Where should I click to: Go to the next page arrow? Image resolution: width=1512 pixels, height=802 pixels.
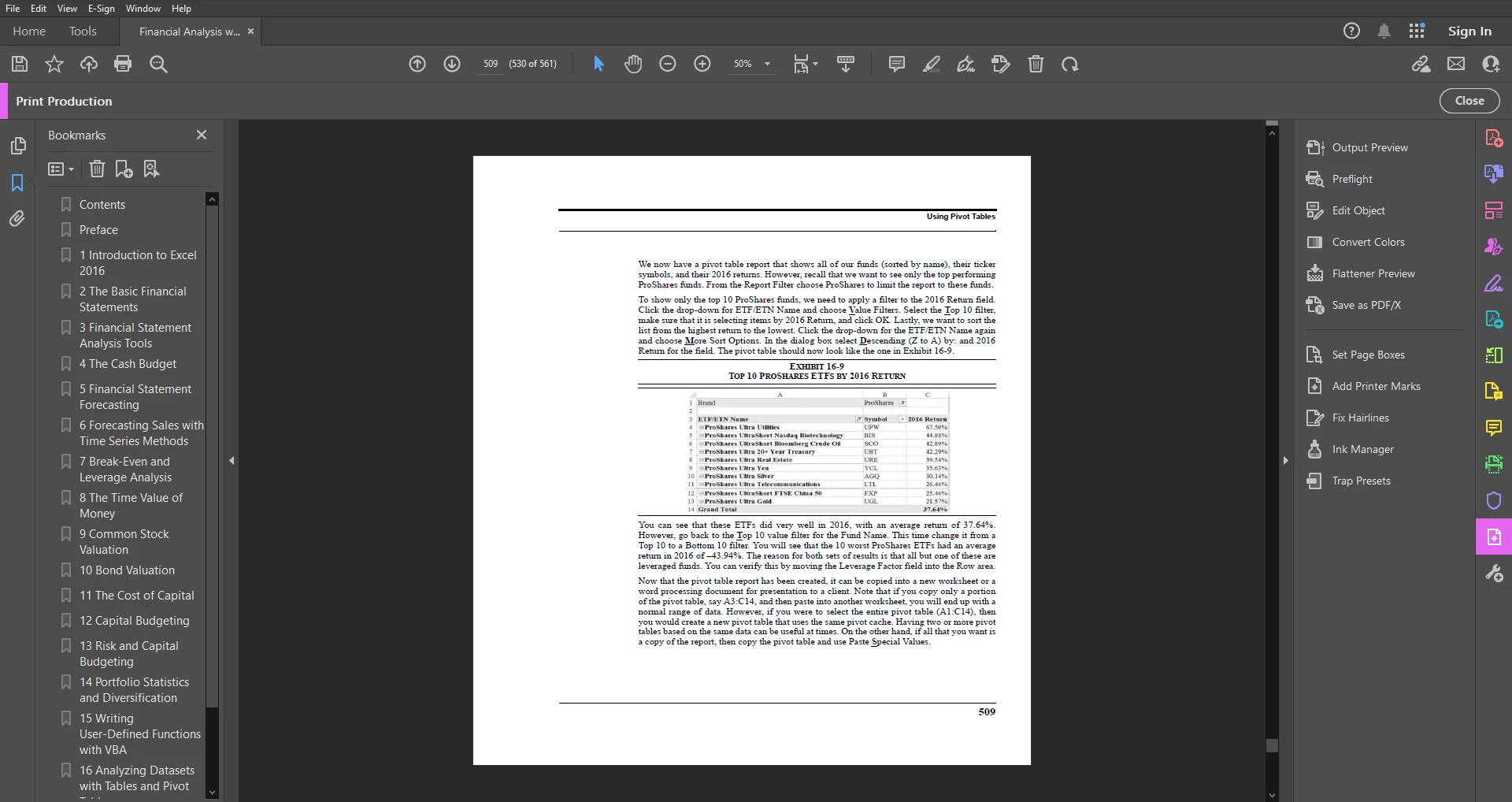point(452,64)
